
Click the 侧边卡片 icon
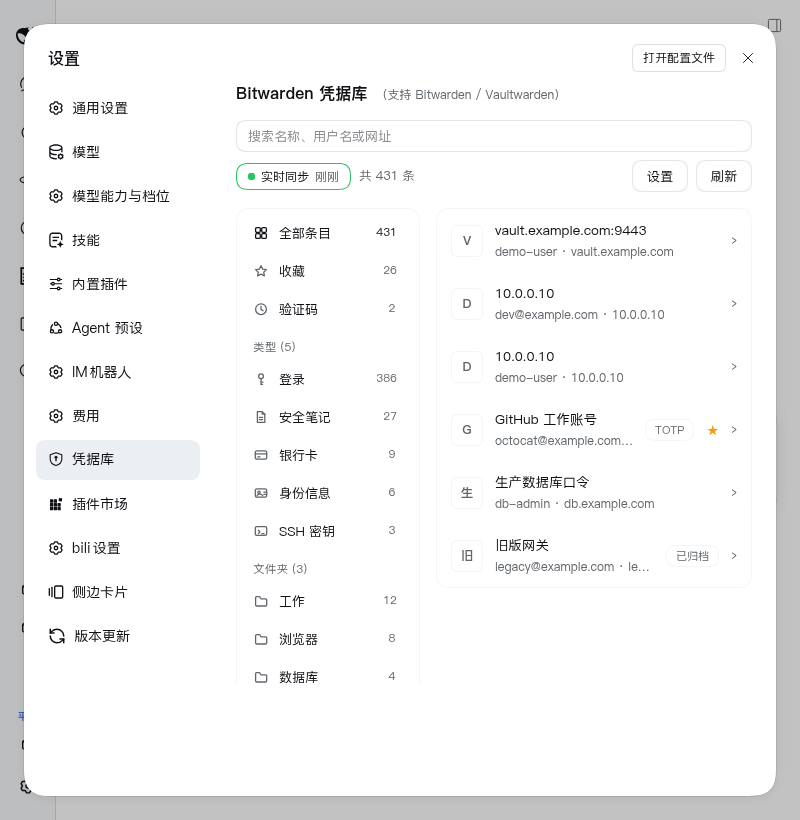point(56,592)
